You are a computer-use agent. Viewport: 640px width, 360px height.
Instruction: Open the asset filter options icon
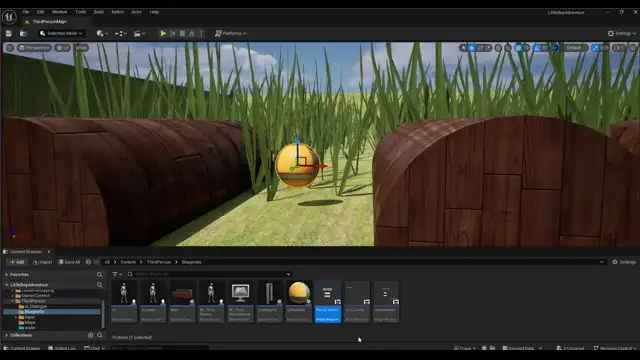[x=117, y=274]
